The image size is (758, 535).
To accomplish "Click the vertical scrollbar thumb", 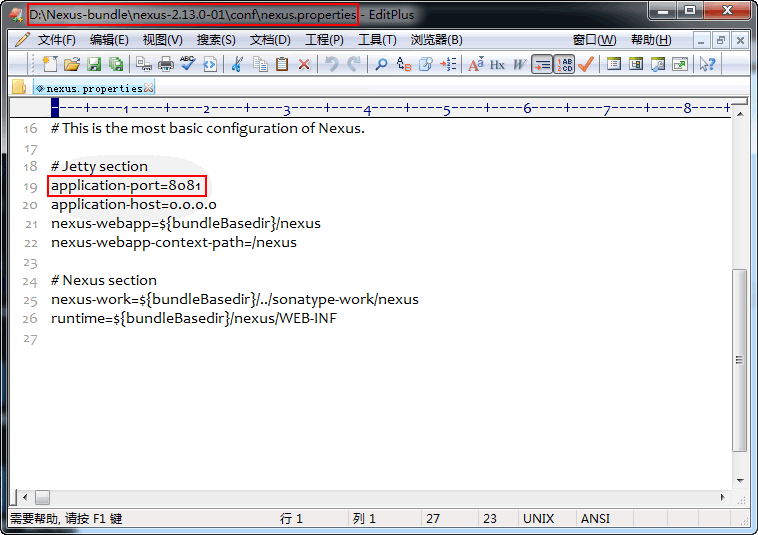I will coord(740,360).
